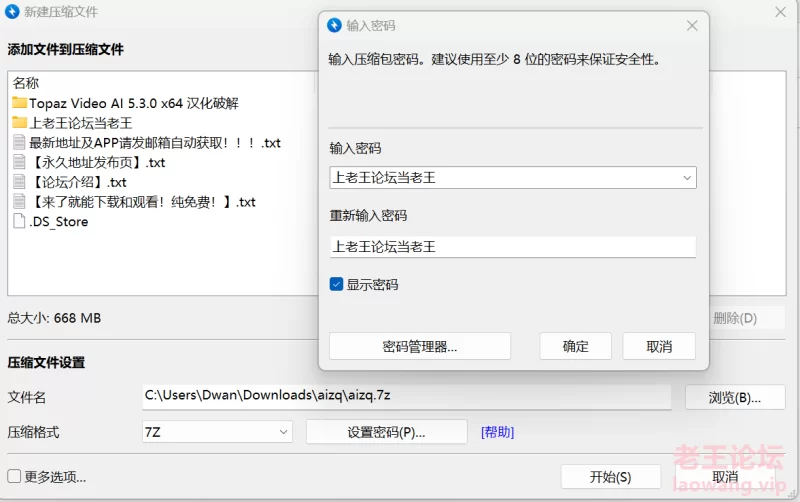Screen dimensions: 800x502
Task: Click the file icon beside 【来了就能下载和观看!纯免费!】.txt
Action: (19, 202)
